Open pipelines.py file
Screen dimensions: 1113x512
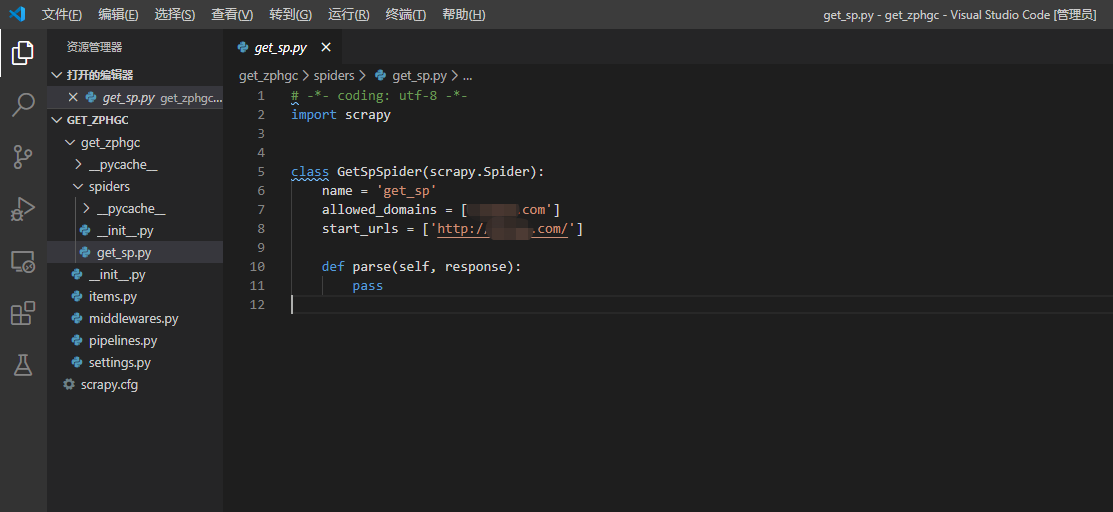tap(123, 340)
